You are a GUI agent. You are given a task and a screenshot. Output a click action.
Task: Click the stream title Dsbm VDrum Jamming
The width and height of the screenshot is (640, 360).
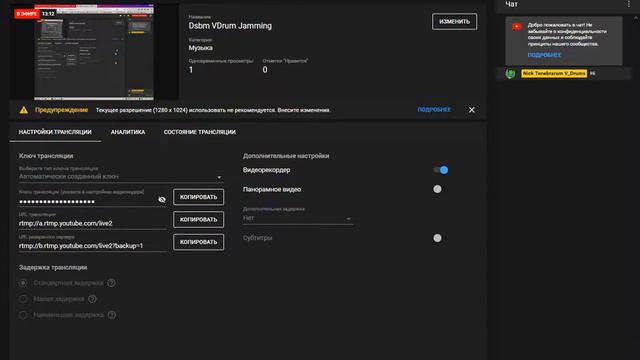pyautogui.click(x=230, y=26)
